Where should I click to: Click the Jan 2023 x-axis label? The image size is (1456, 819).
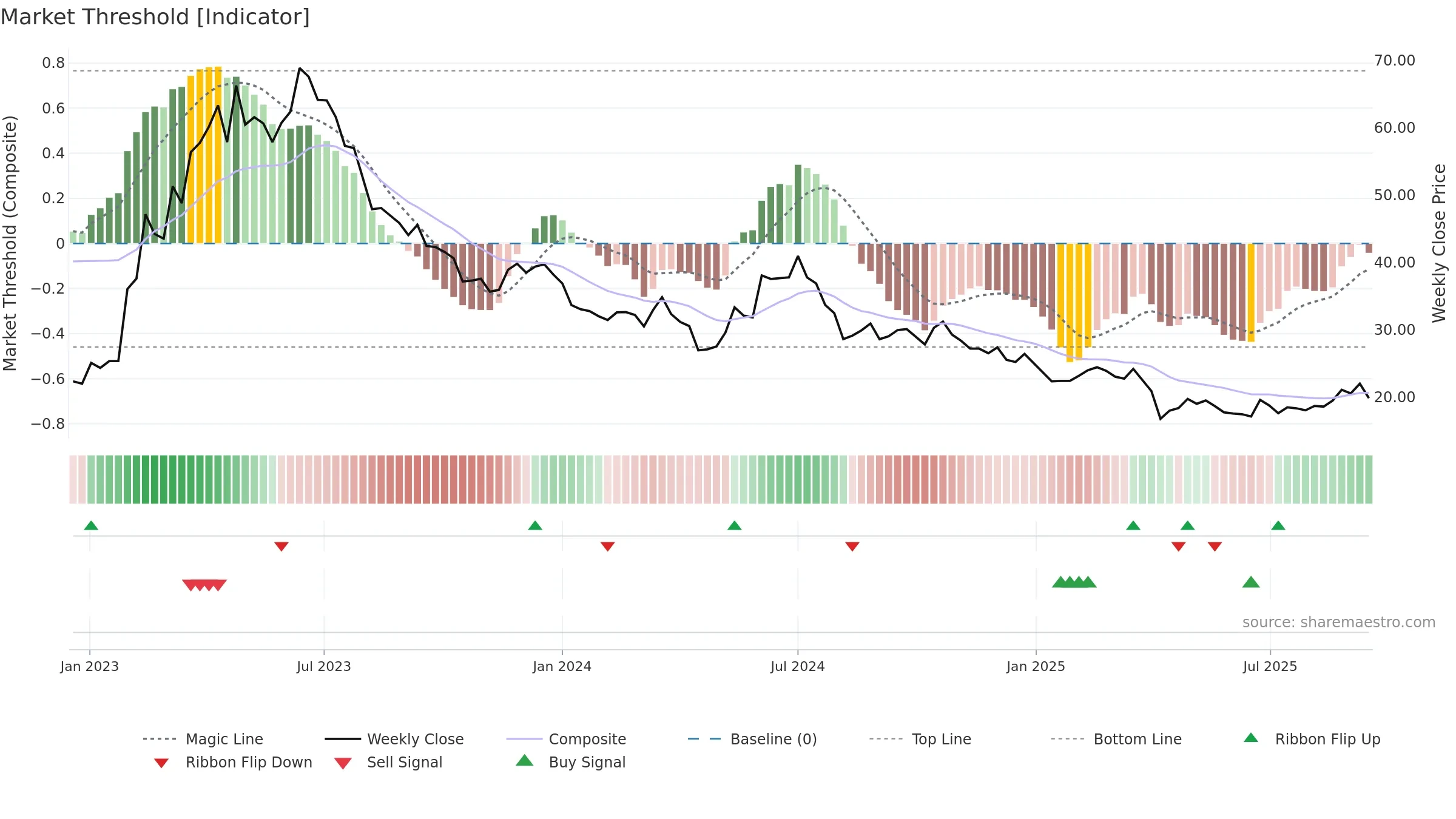[90, 666]
